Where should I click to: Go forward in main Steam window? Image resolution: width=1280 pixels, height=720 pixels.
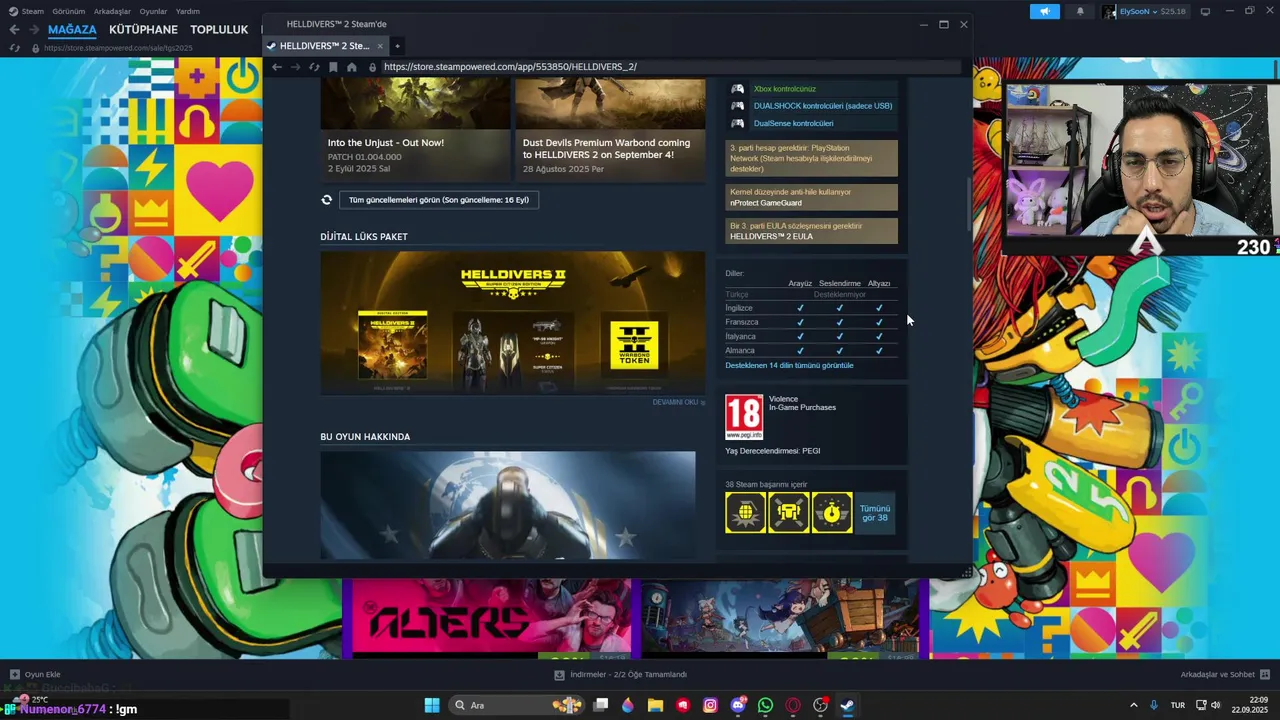point(33,30)
